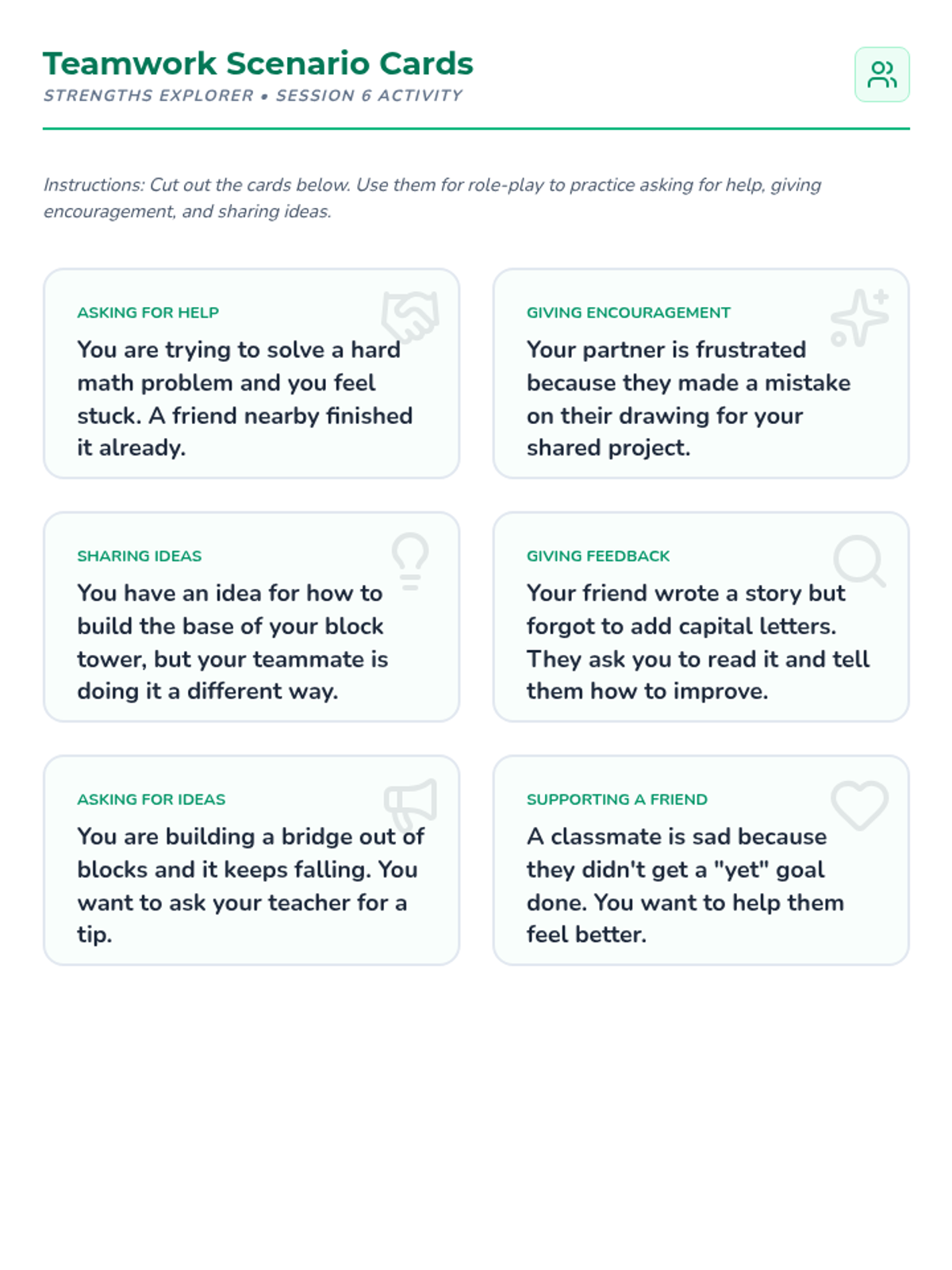Click the hard math problem scenario text
The image size is (952, 1270).
coord(245,398)
